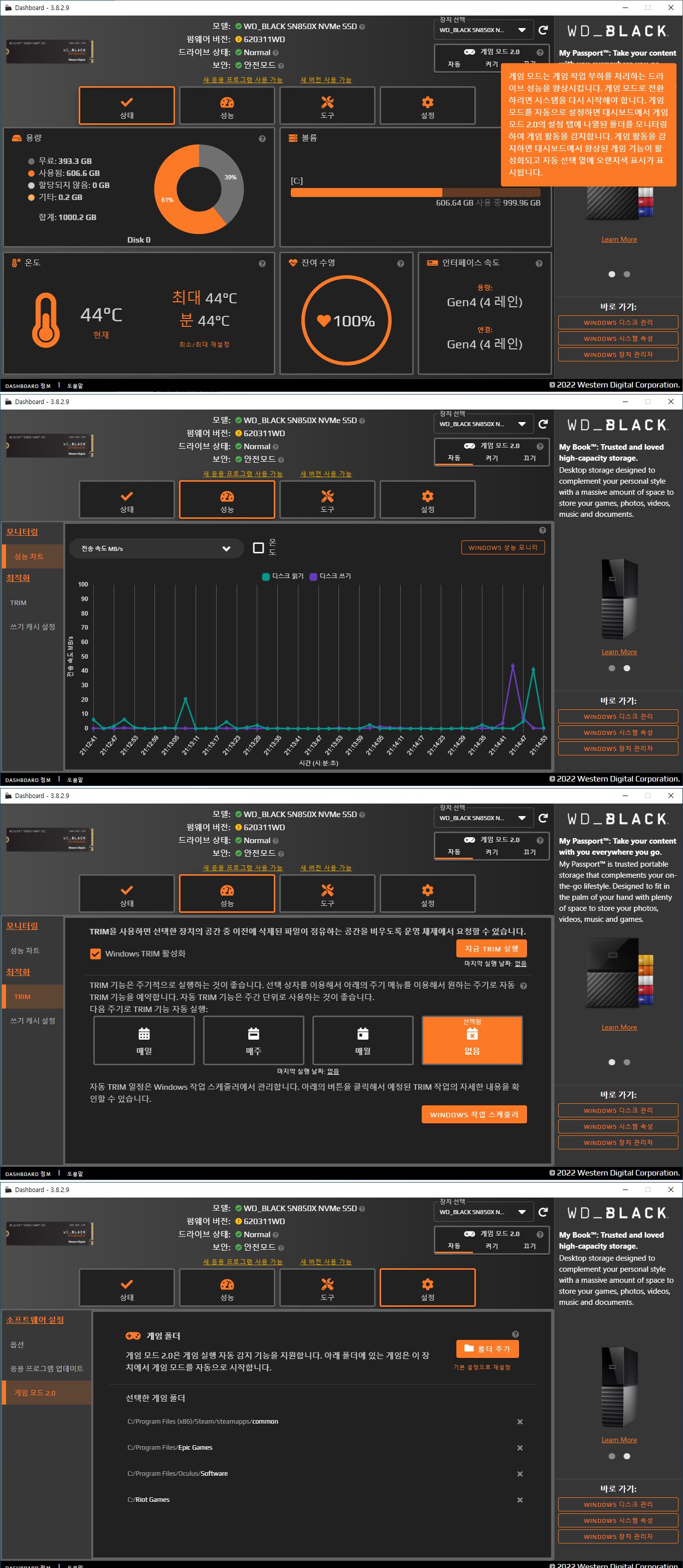Open device select dropdown in TRIM window
The image size is (683, 1568).
tap(483, 818)
